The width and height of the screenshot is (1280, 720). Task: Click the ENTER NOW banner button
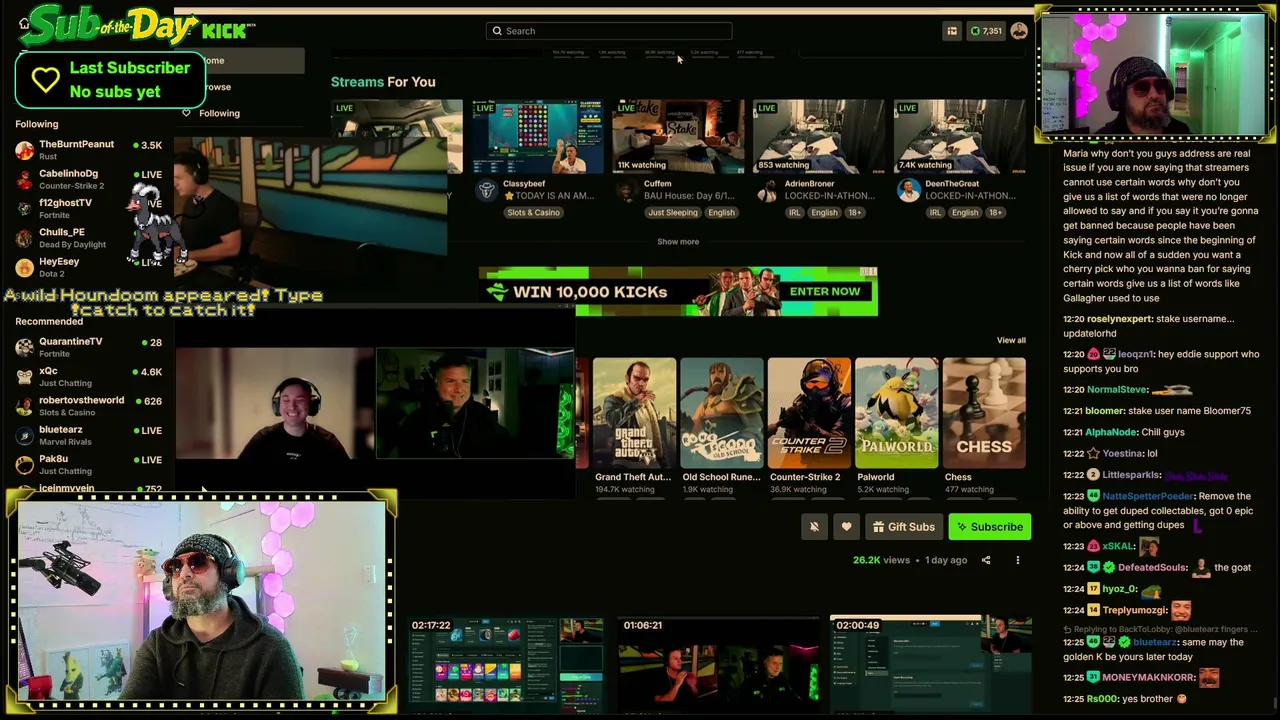[x=825, y=291]
